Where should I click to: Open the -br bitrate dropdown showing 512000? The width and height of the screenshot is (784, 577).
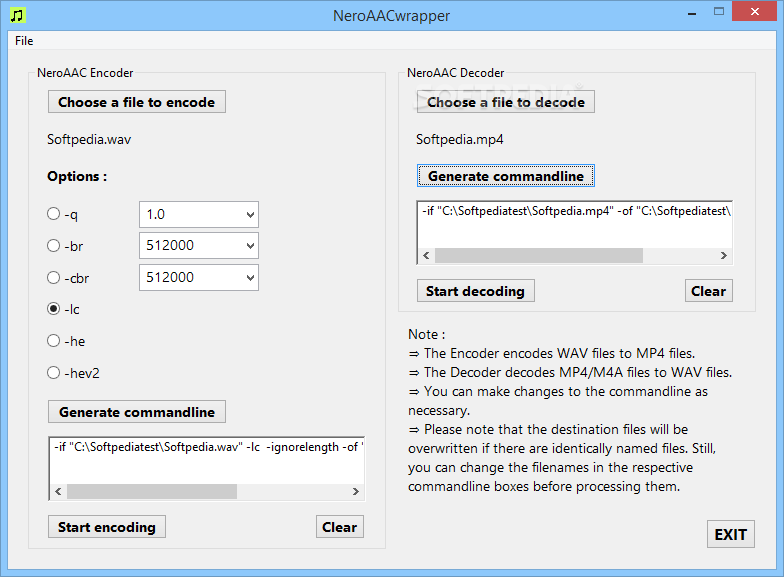click(x=199, y=246)
